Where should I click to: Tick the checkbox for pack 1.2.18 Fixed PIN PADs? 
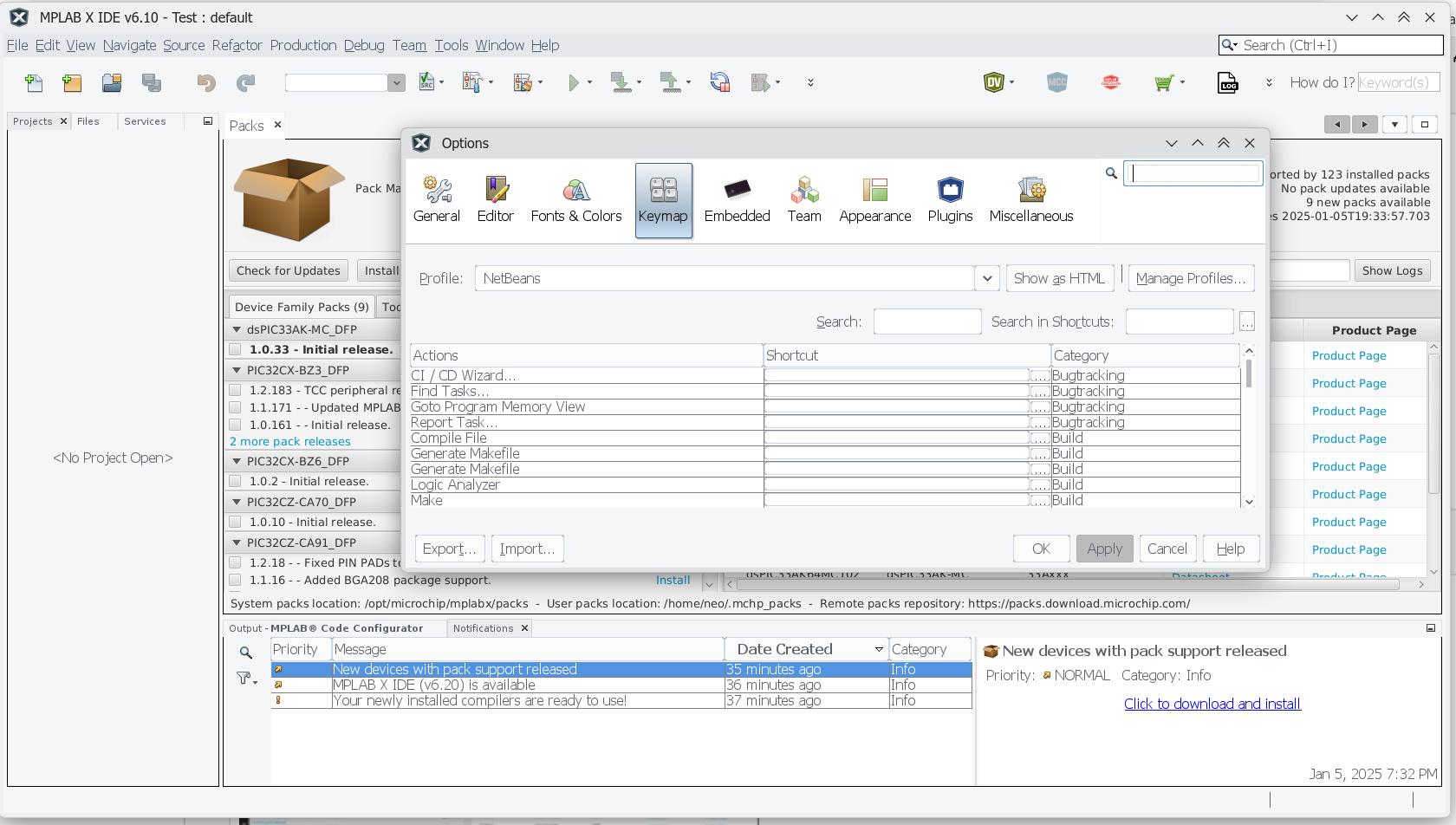[x=235, y=562]
